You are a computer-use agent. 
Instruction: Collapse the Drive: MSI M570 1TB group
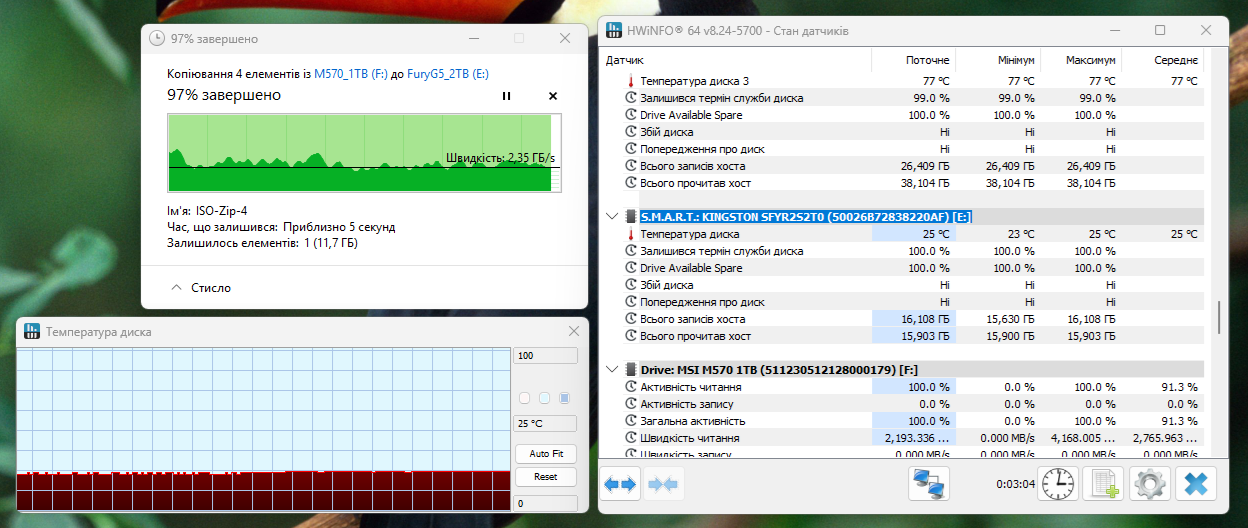612,370
